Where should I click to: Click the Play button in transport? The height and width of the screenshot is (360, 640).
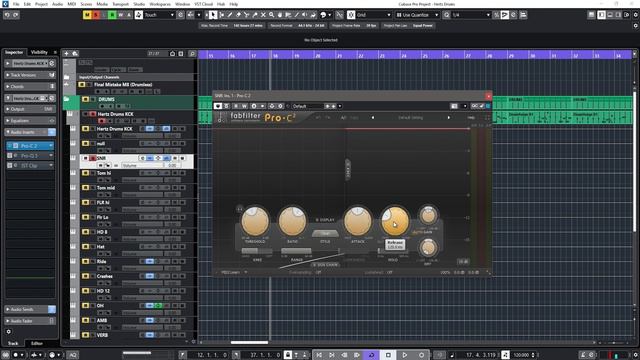pos(404,355)
